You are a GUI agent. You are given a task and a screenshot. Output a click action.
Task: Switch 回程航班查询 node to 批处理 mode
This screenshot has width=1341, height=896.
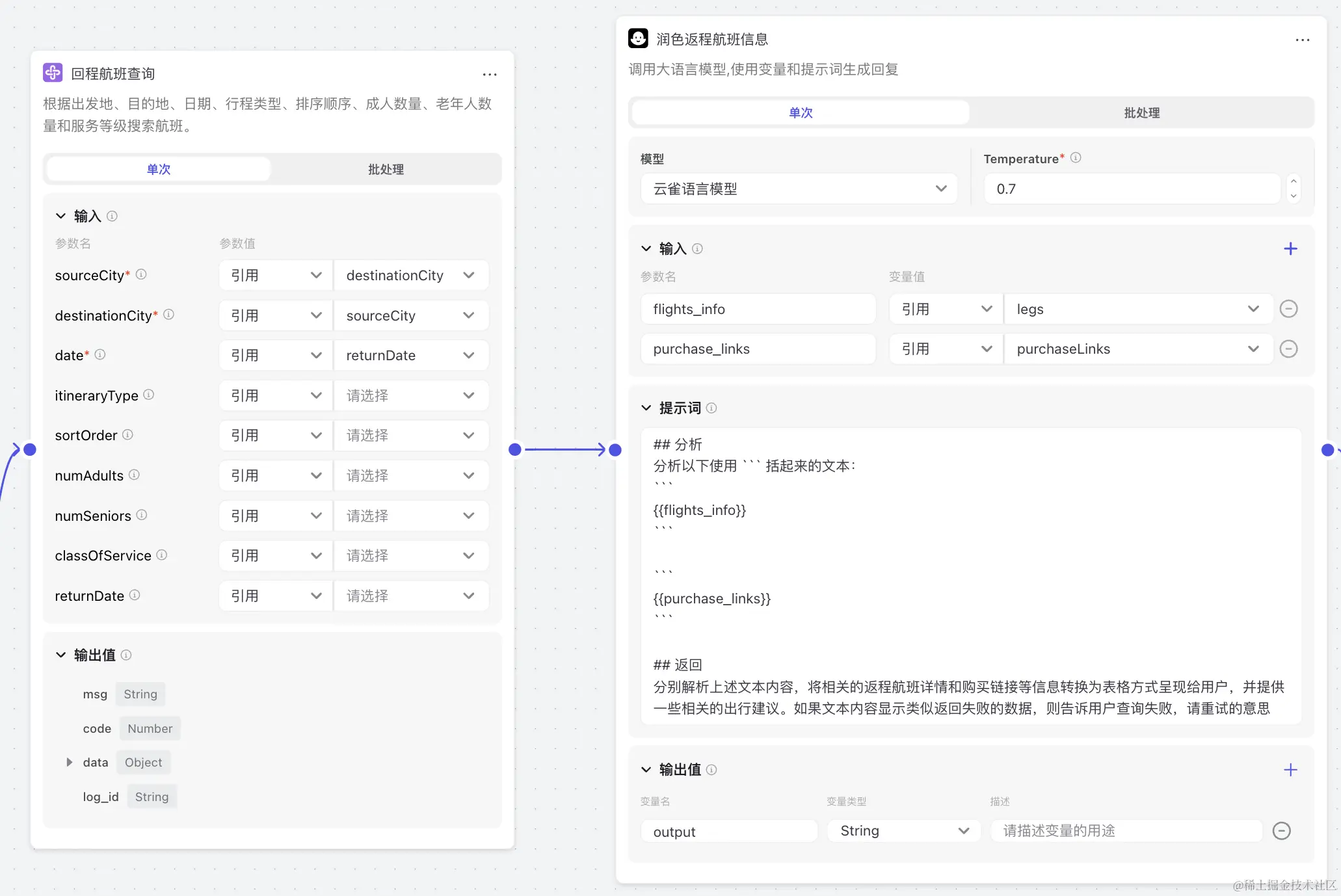(x=386, y=170)
